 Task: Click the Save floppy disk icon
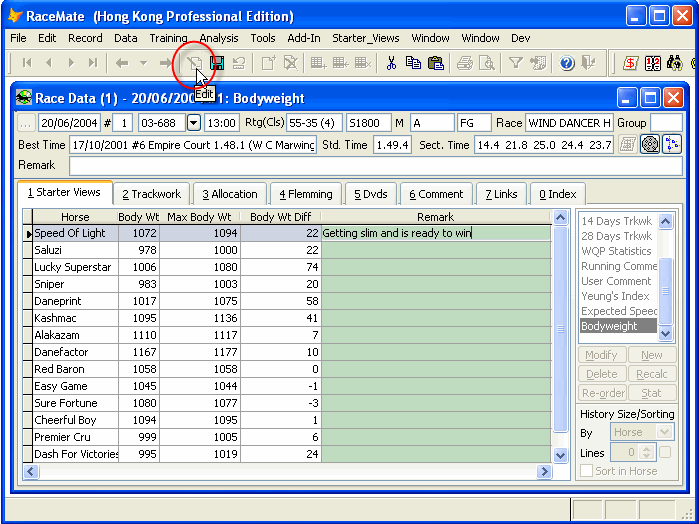217,63
